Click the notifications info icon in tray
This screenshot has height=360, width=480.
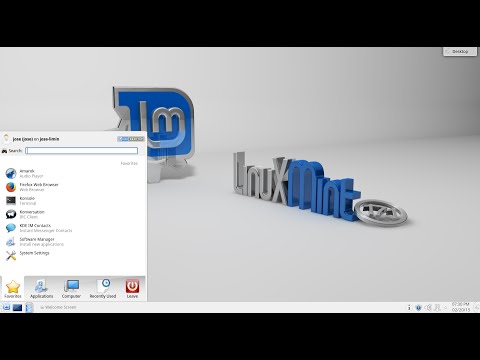[x=409, y=308]
